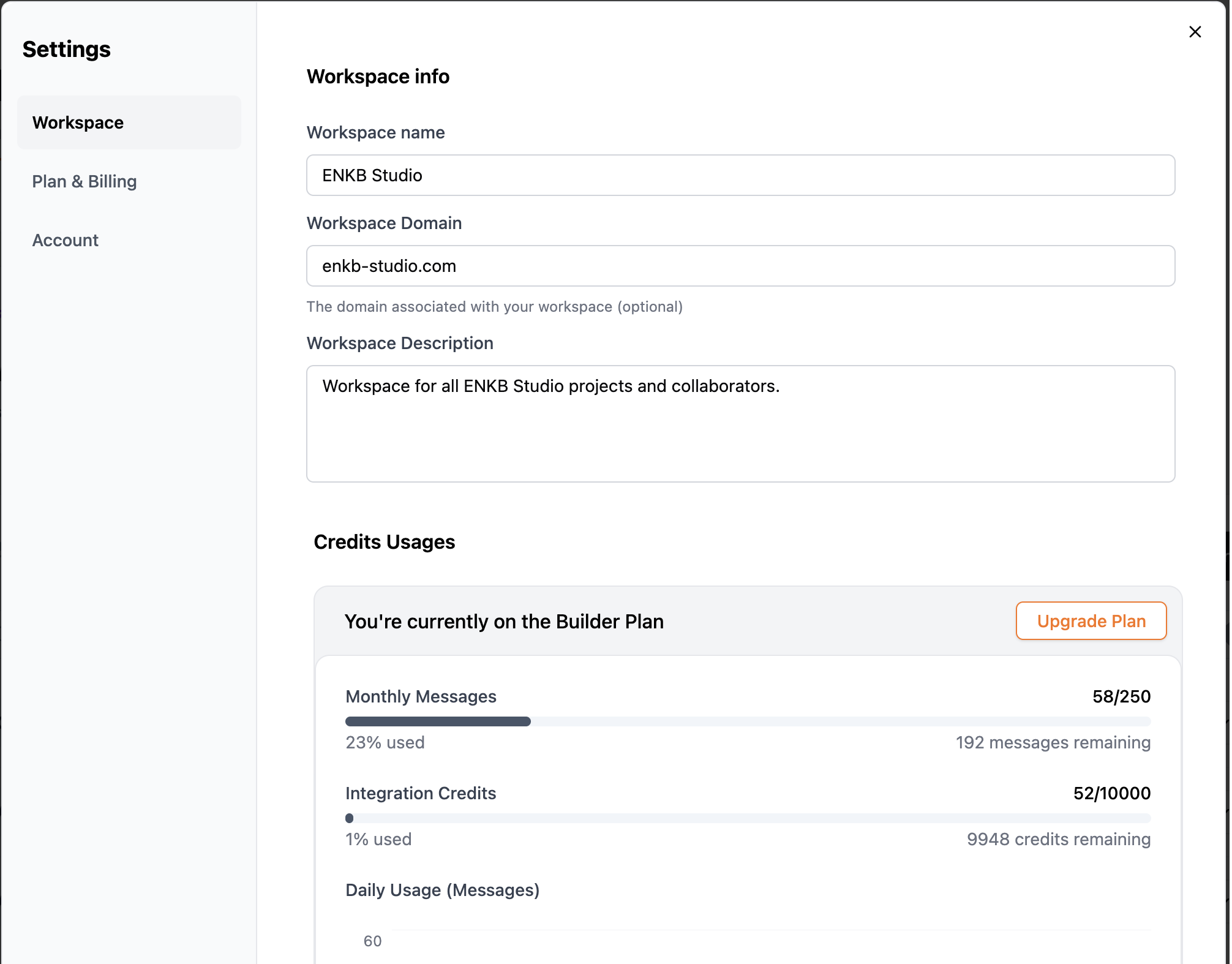Image resolution: width=1232 pixels, height=964 pixels.
Task: Open the Account settings section
Action: point(66,240)
